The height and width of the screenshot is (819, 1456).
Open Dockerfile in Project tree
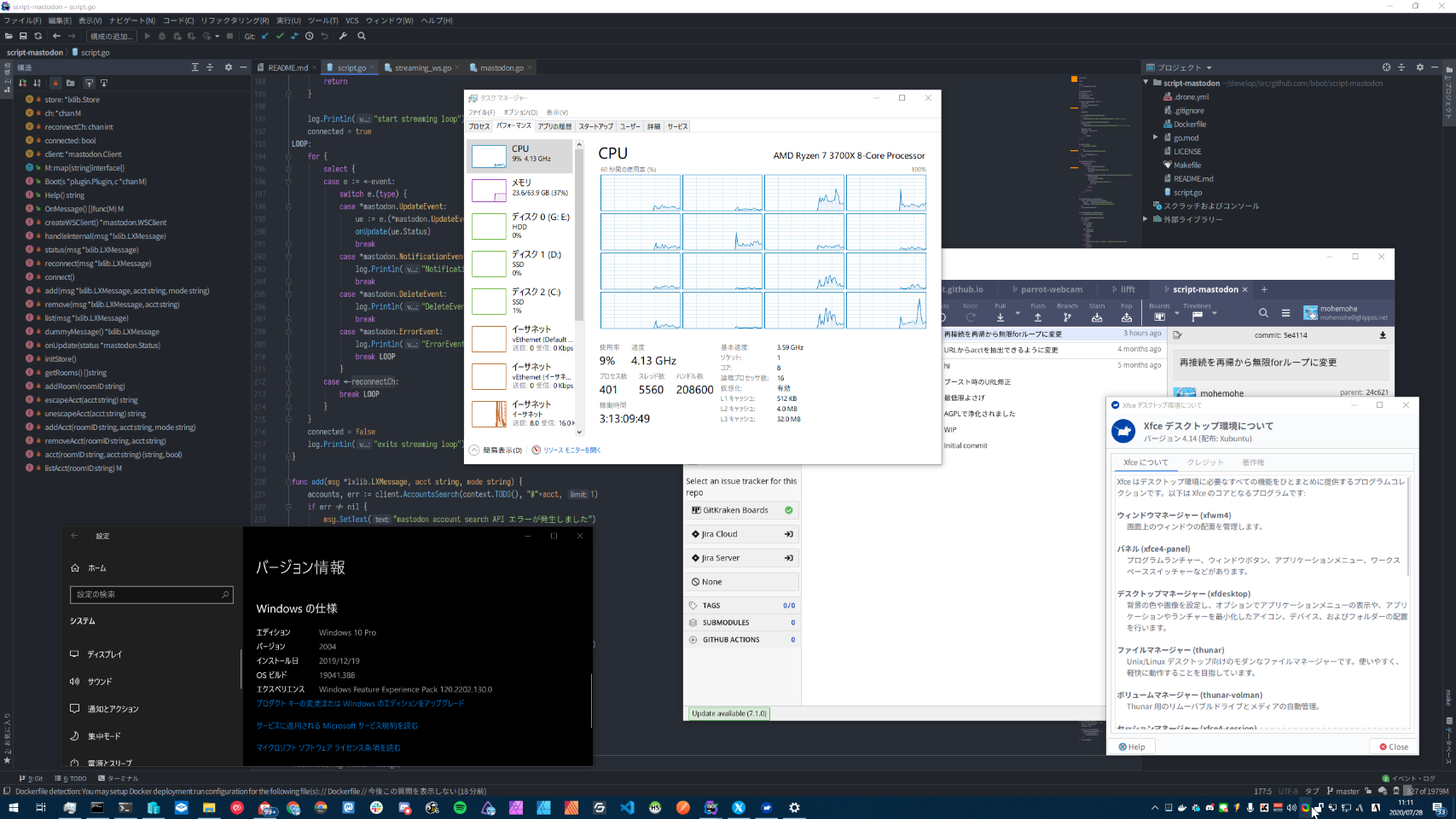[x=1189, y=124]
